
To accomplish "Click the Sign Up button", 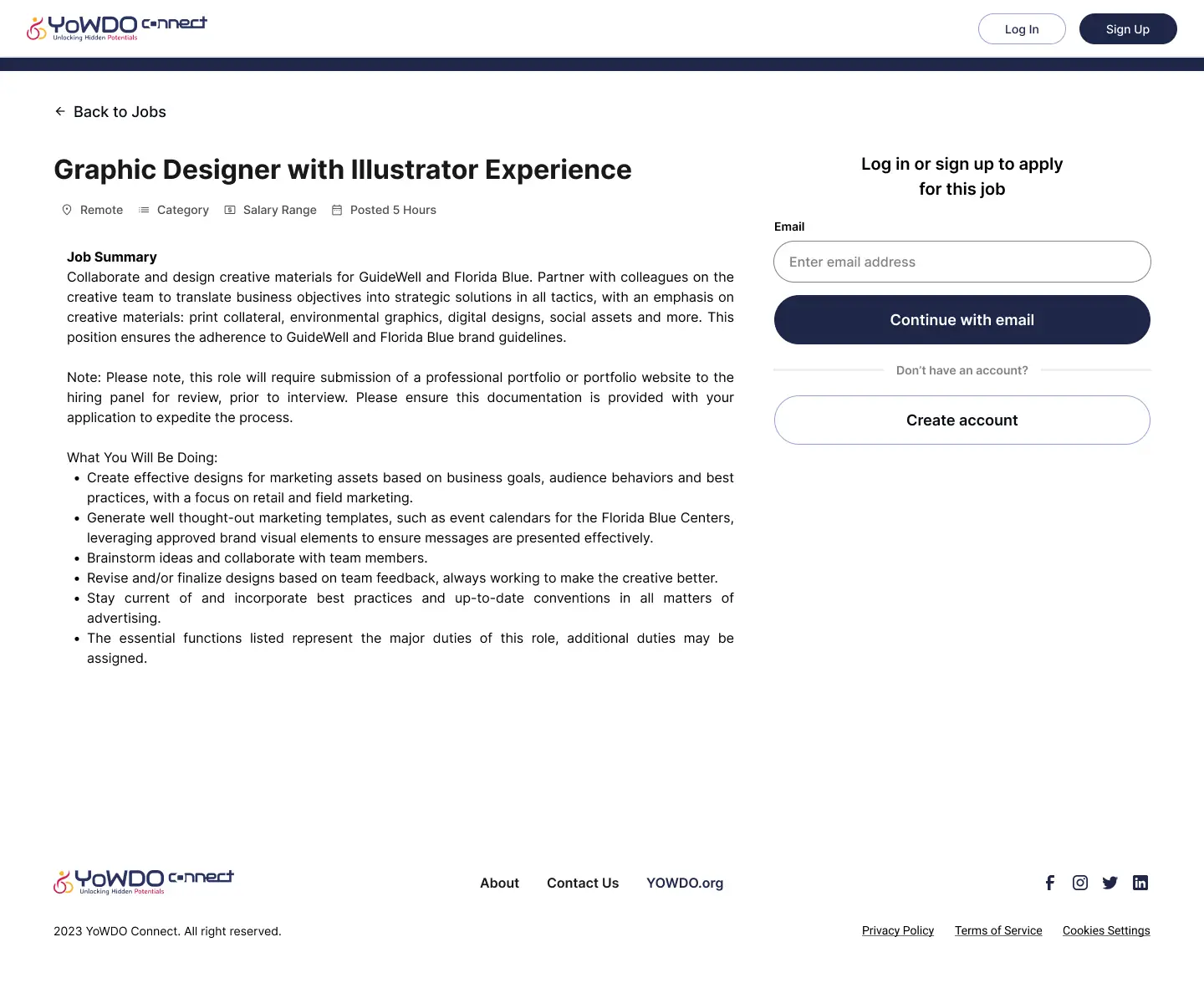I will click(1128, 28).
